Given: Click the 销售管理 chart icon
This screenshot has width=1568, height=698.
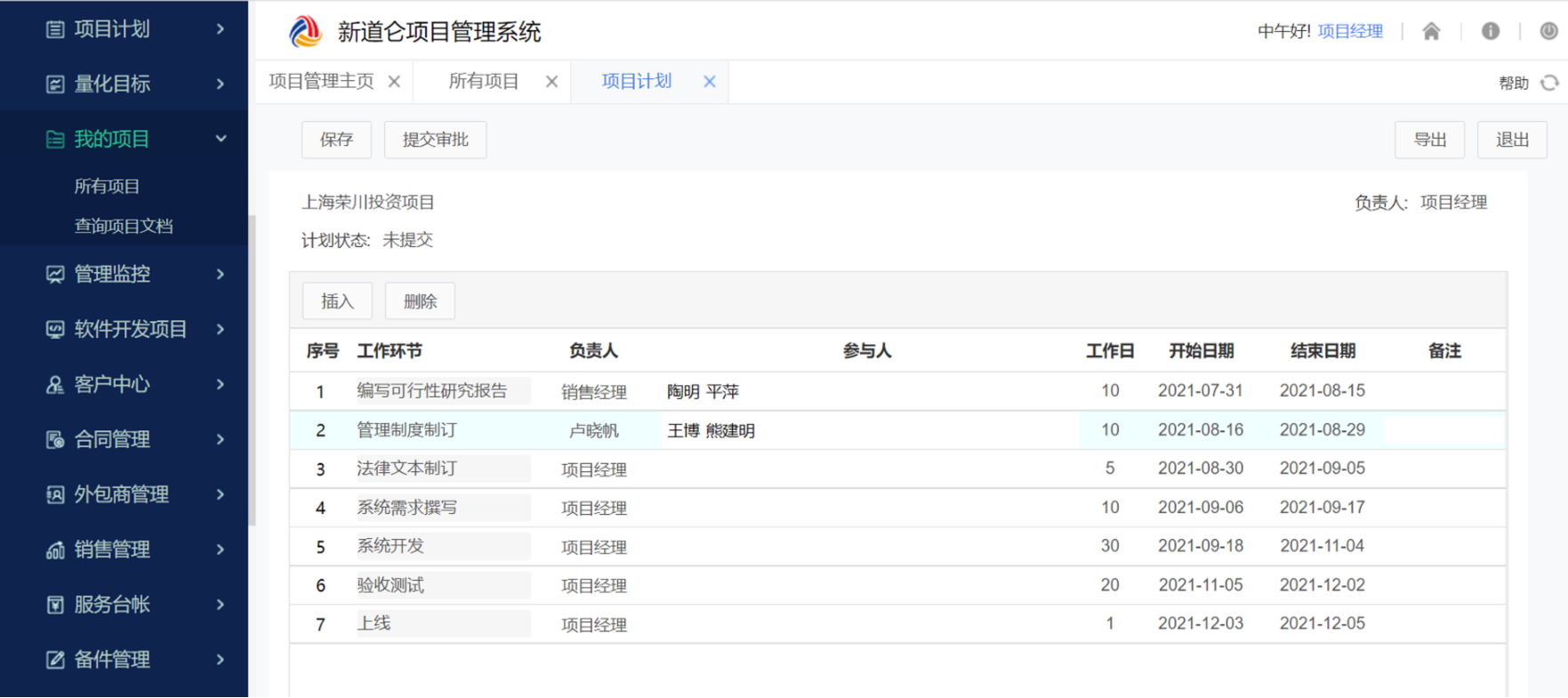Looking at the screenshot, I should tap(55, 550).
